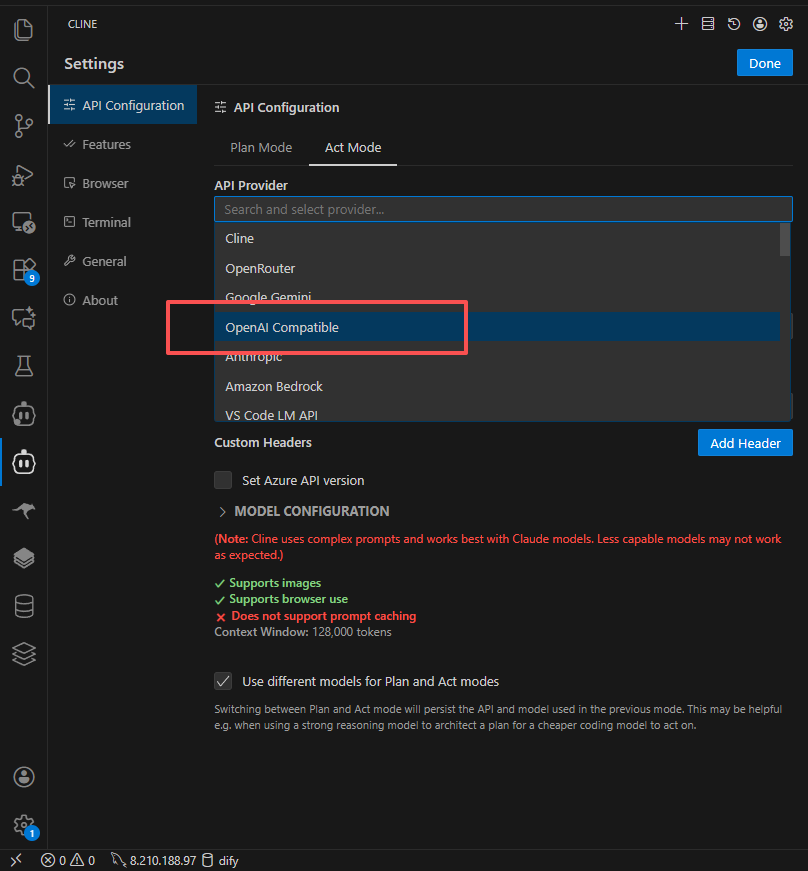
Task: Select General in the settings sidebar
Action: (x=101, y=261)
